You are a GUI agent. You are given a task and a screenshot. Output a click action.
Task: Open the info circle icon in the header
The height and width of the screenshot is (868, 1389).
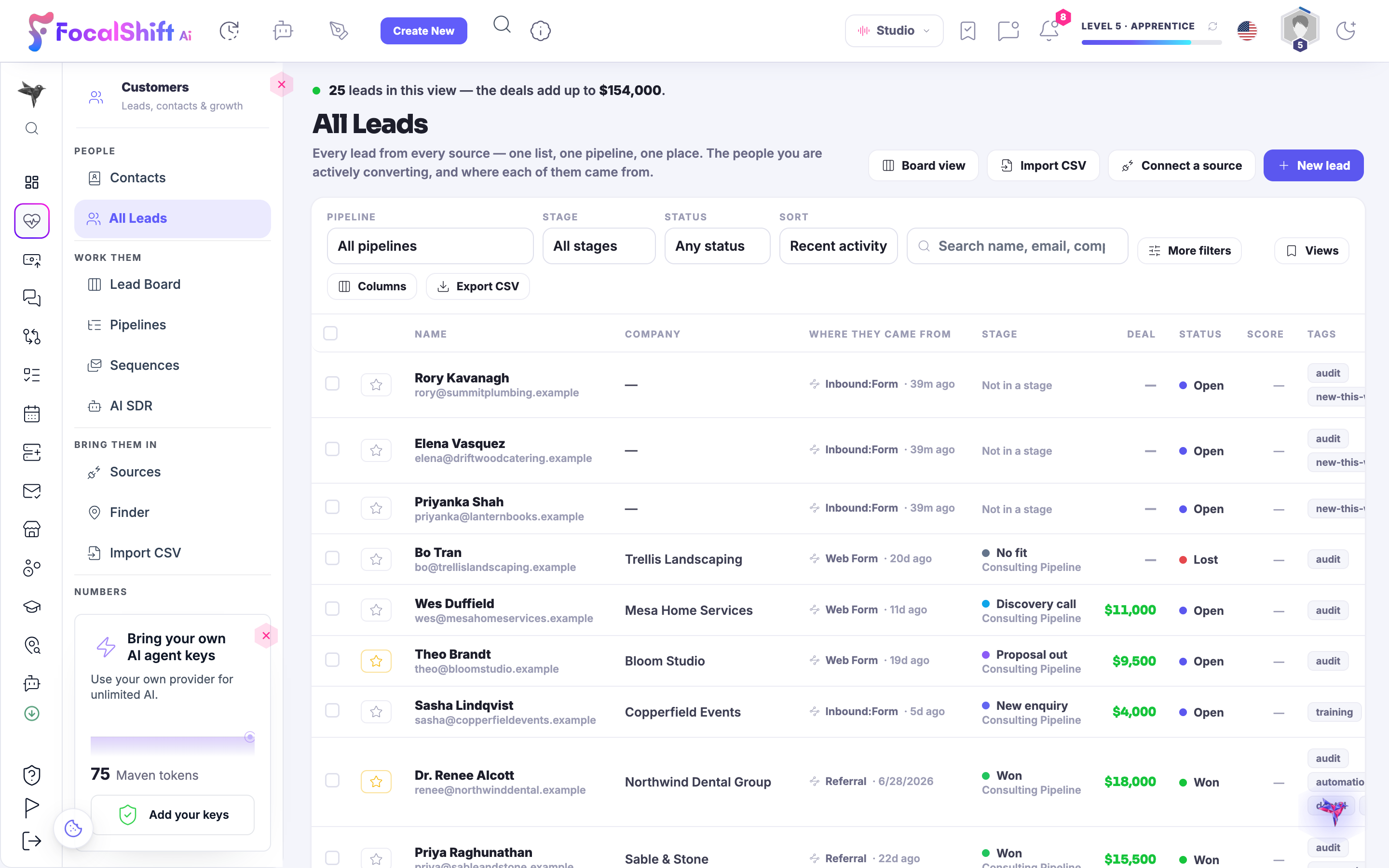[540, 30]
